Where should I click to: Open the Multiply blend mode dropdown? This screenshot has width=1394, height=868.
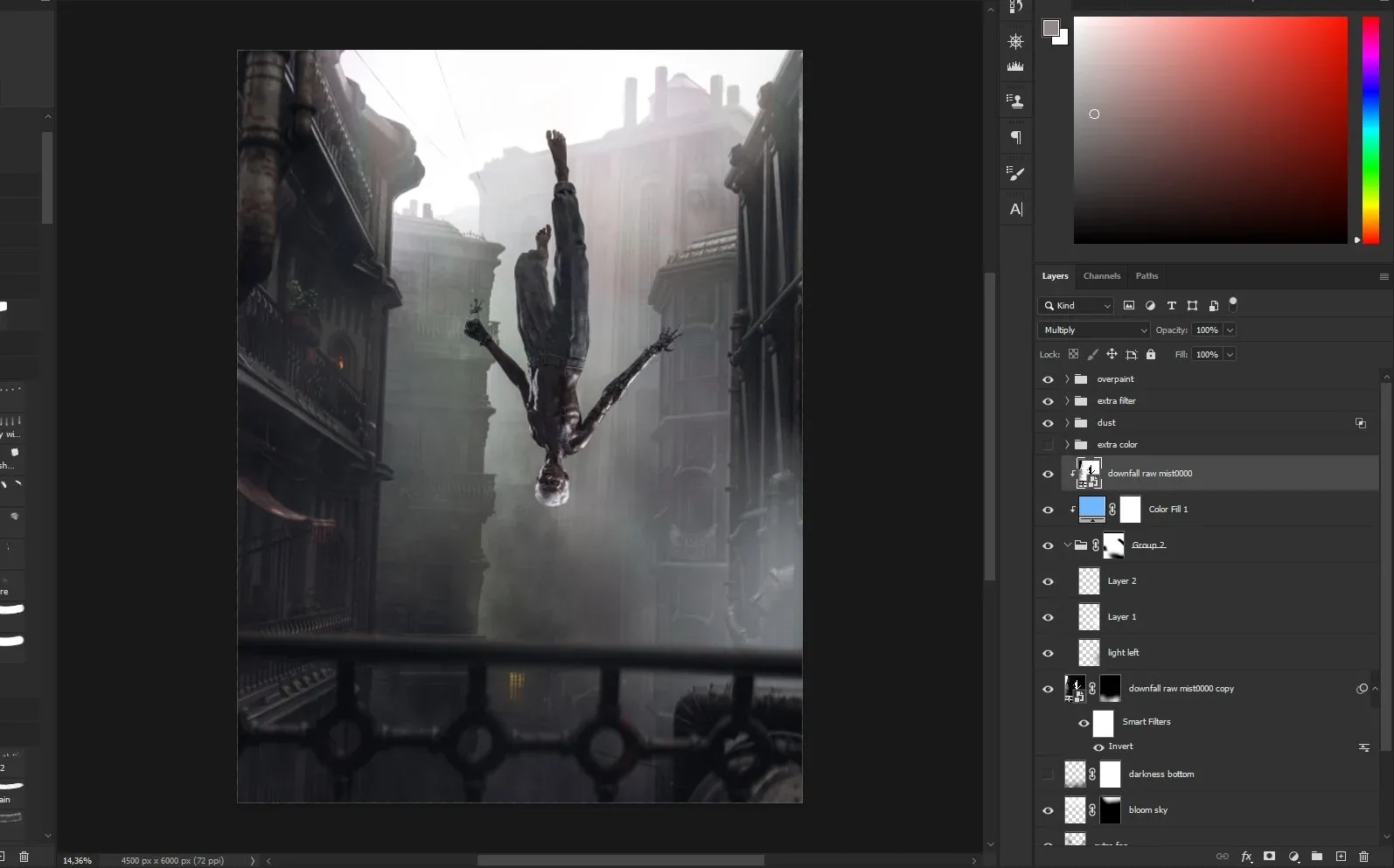[1093, 330]
